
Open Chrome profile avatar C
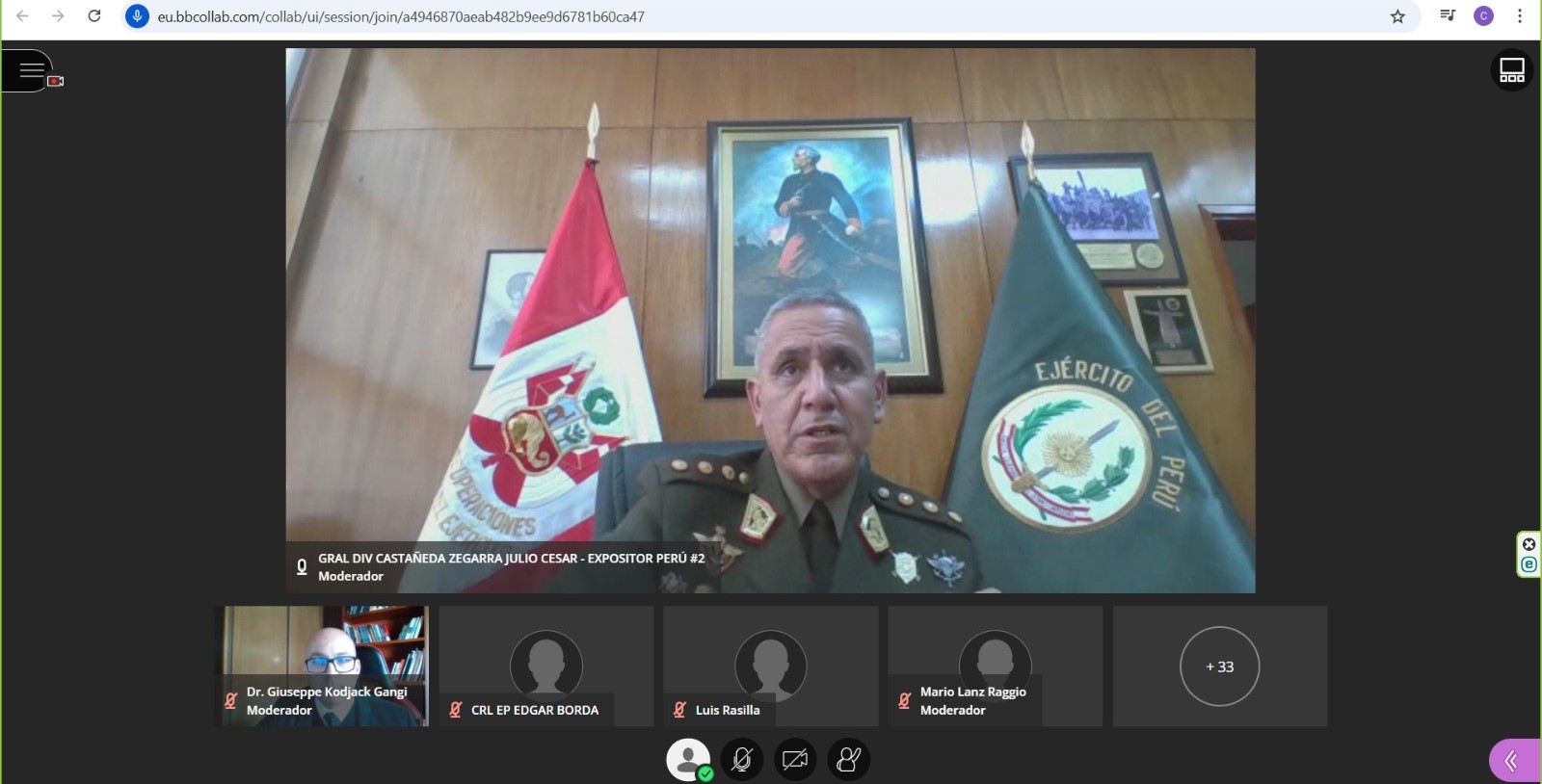1483,16
